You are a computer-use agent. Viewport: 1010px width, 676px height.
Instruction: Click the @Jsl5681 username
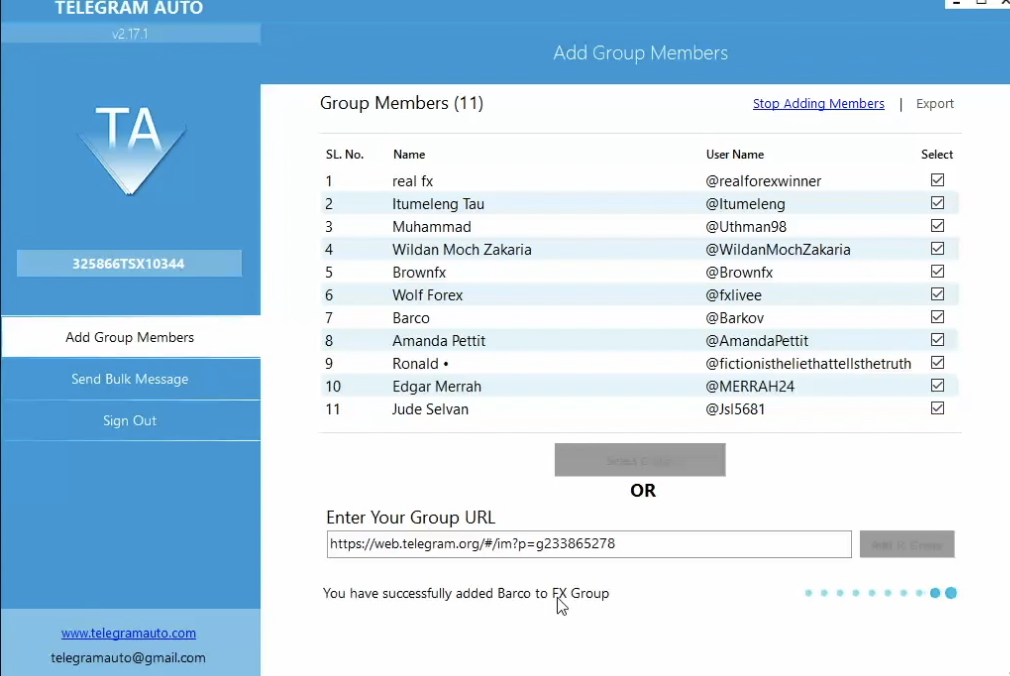735,409
